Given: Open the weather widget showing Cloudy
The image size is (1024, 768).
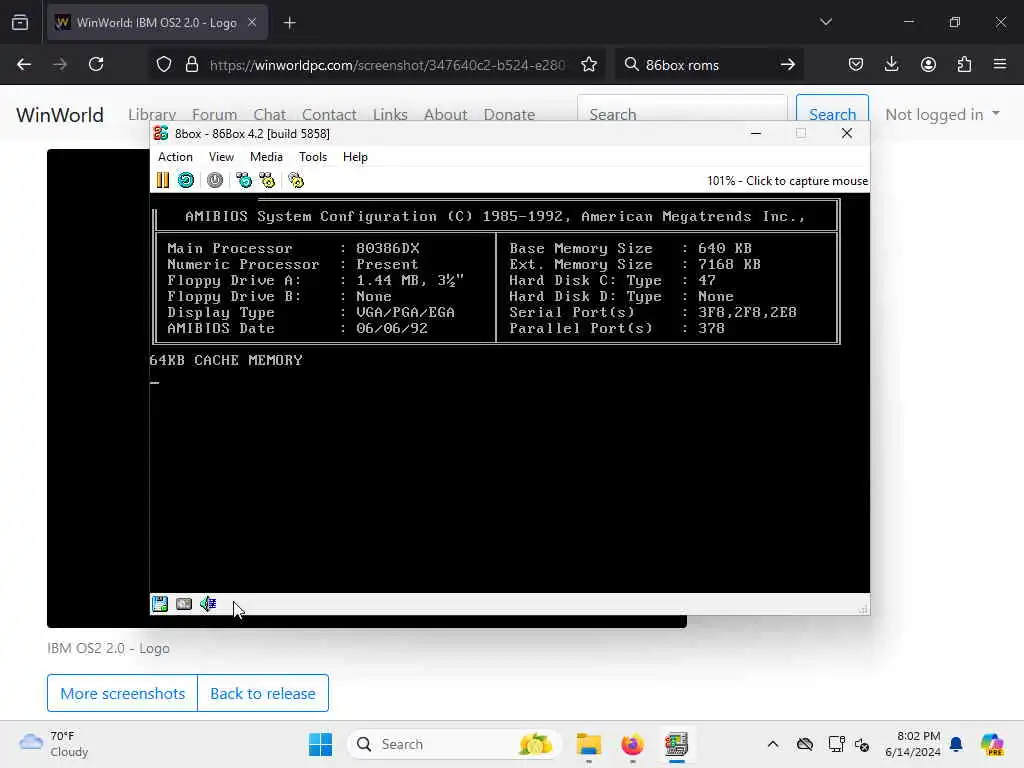Looking at the screenshot, I should pyautogui.click(x=54, y=744).
